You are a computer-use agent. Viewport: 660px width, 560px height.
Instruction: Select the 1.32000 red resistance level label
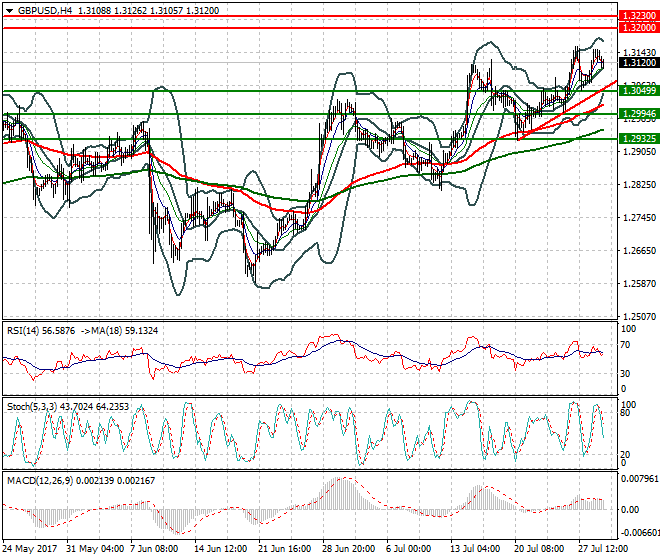click(639, 27)
